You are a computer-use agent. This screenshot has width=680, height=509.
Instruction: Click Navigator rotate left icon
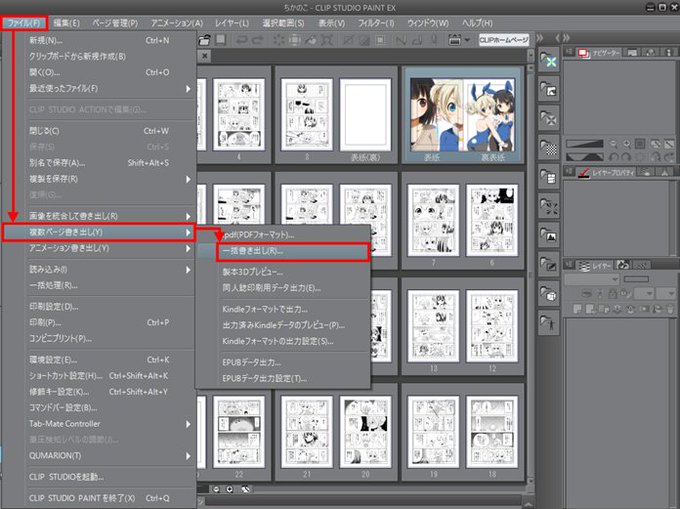pos(613,157)
